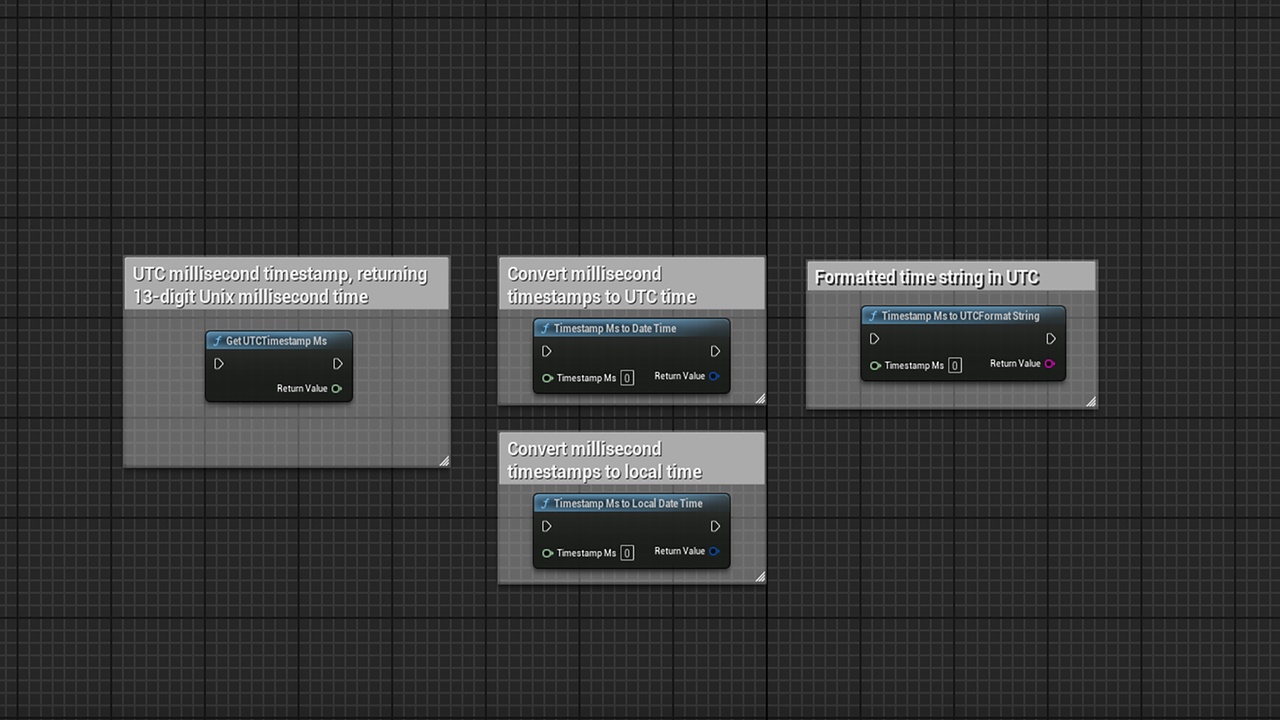Select the Get UTCTimestamp Ms node title

tap(276, 341)
